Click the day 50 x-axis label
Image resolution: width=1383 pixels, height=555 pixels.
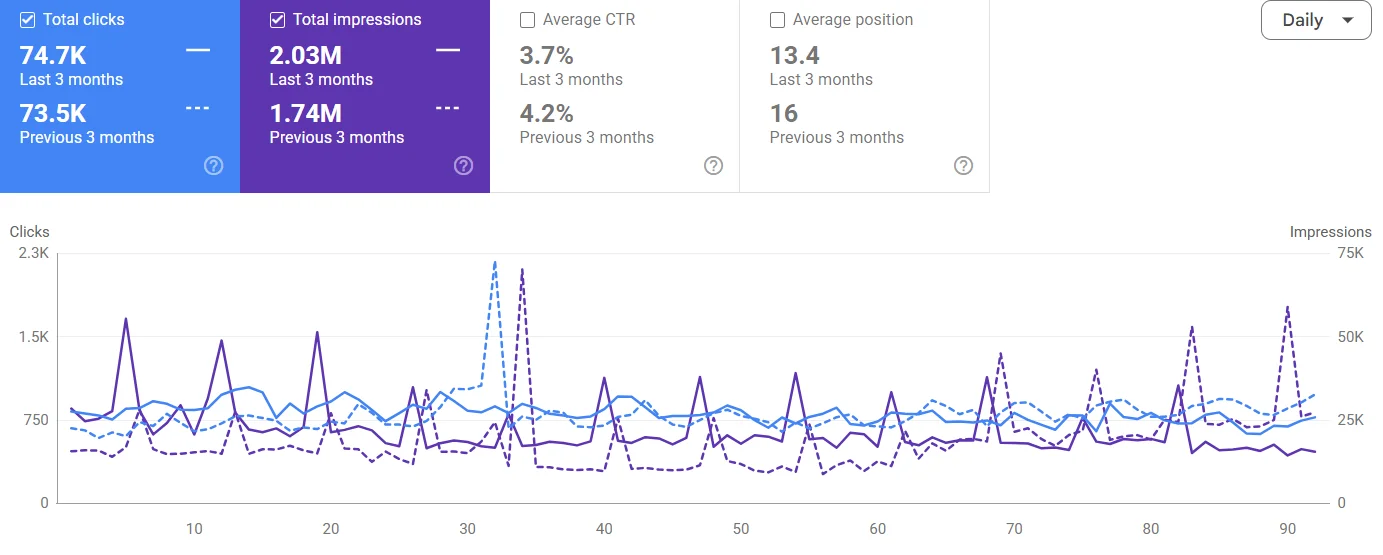coord(741,529)
